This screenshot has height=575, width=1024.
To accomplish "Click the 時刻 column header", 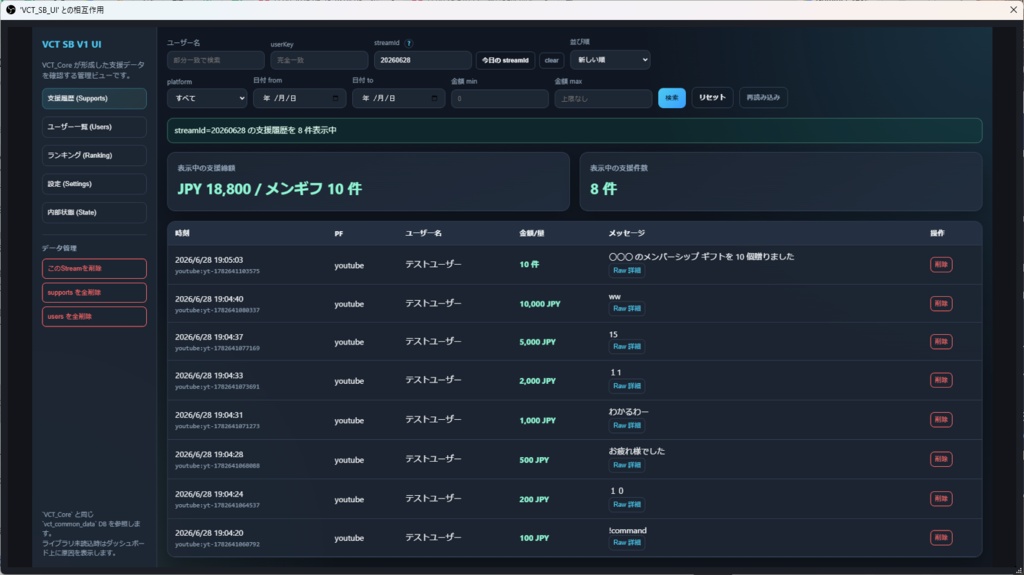I will [x=182, y=233].
